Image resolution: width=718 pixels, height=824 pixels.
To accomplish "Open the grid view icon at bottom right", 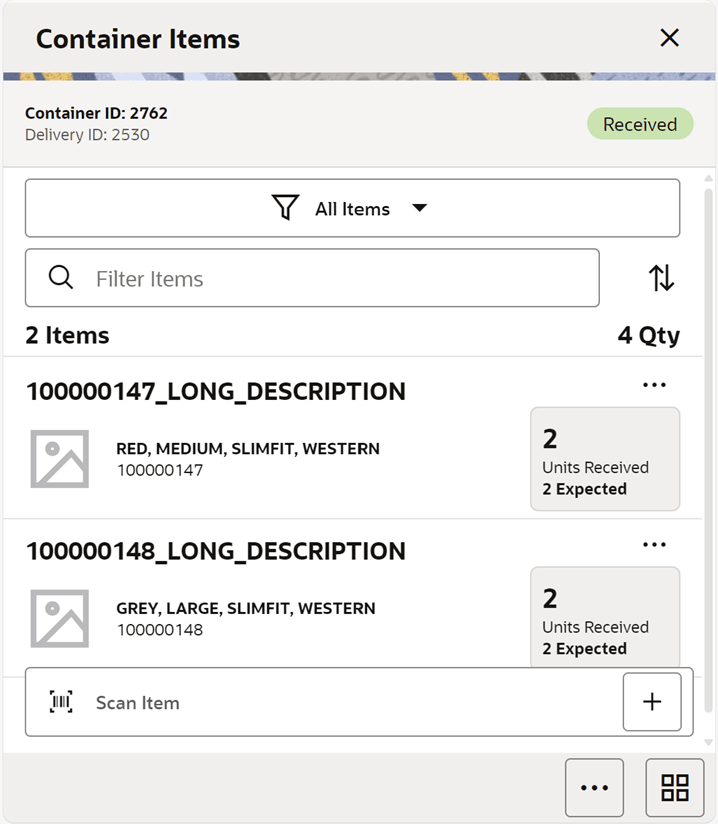I will click(675, 788).
